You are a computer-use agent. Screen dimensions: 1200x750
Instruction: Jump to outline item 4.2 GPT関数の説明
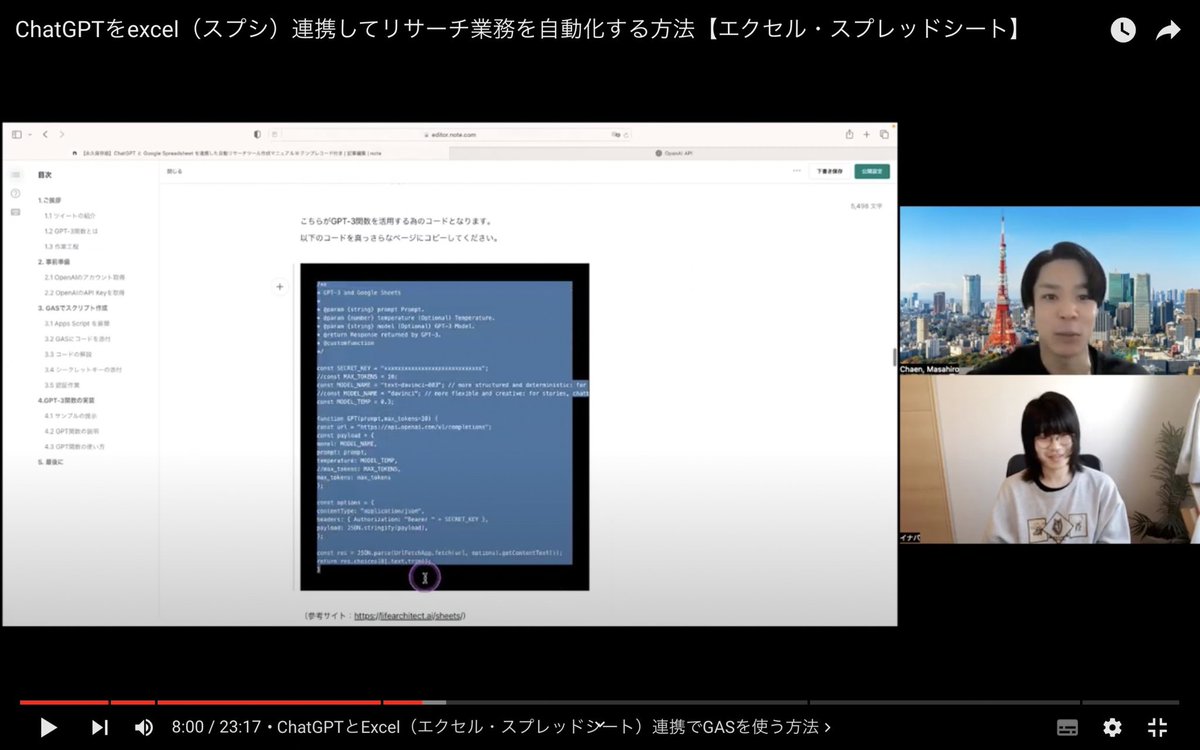(x=72, y=431)
